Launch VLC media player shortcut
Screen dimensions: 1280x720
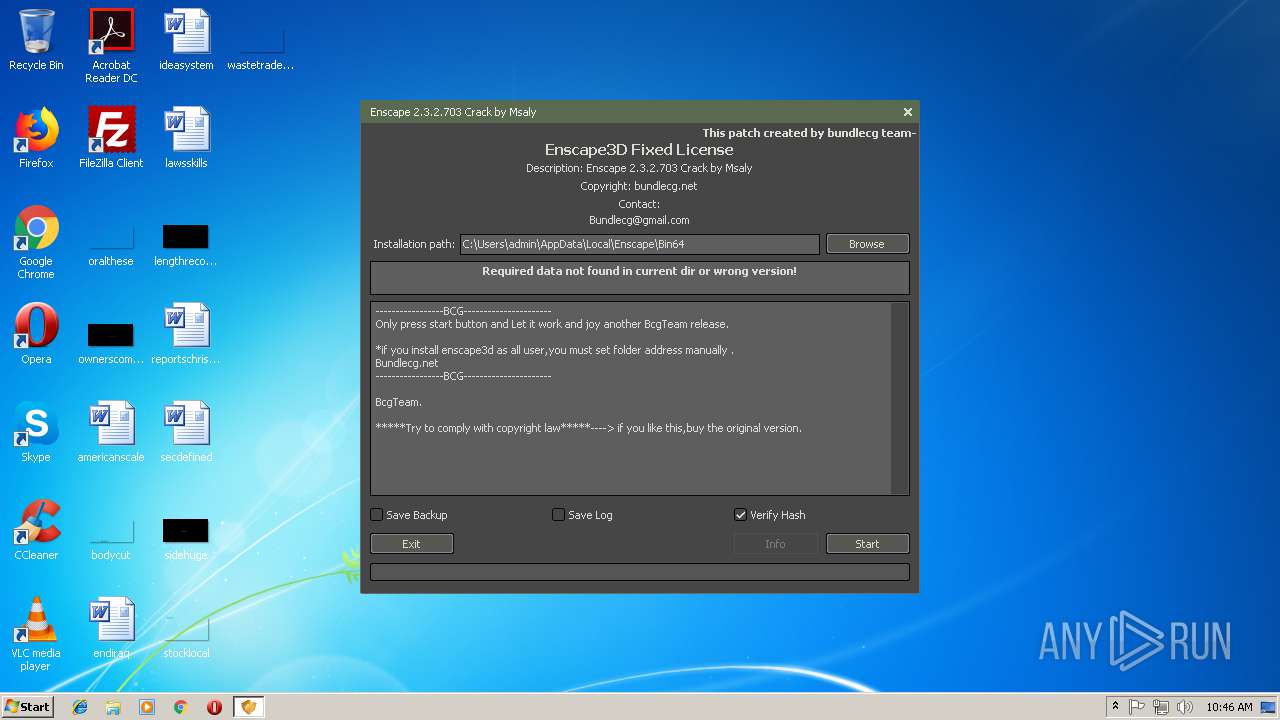36,634
